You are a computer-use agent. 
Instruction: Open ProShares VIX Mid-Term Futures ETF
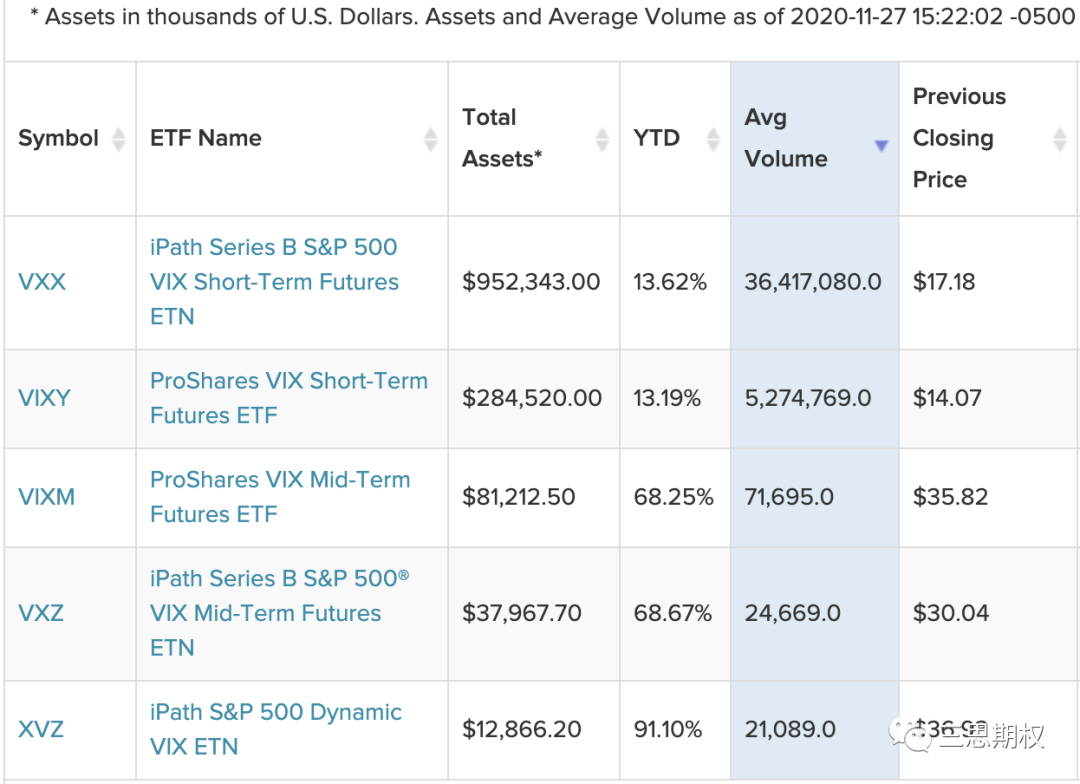coord(279,496)
